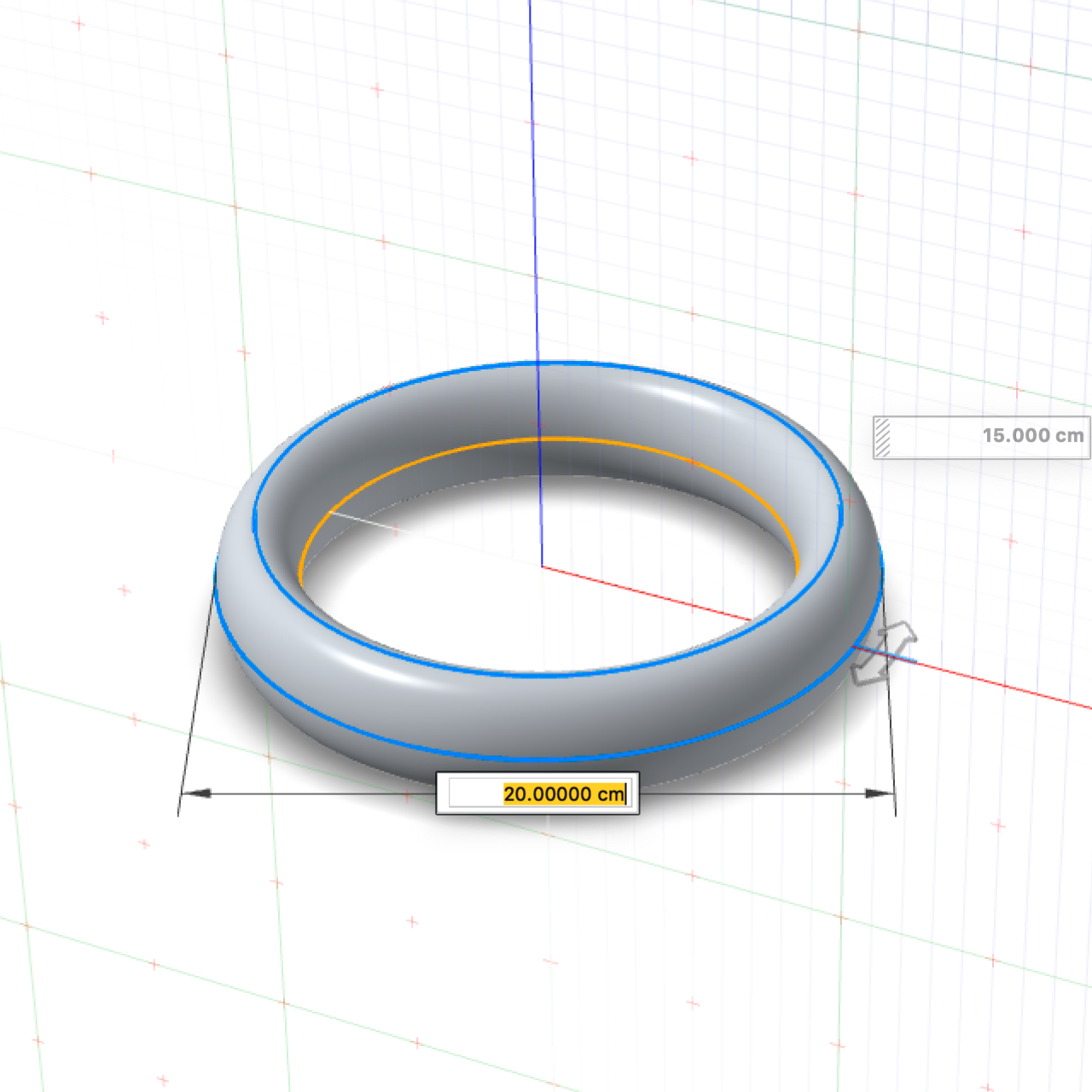The height and width of the screenshot is (1092, 1092).
Task: Click the dimension line right of the value box
Action: (751, 793)
